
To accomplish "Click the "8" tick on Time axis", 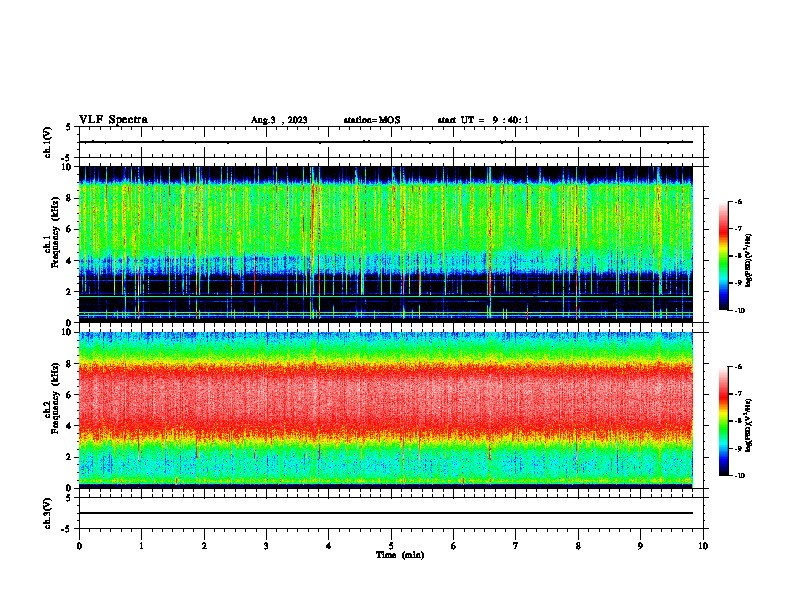I will [578, 546].
